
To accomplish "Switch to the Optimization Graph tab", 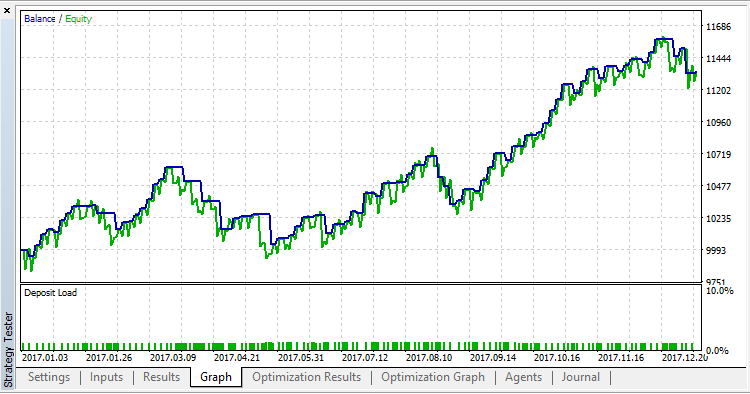I will coord(433,377).
